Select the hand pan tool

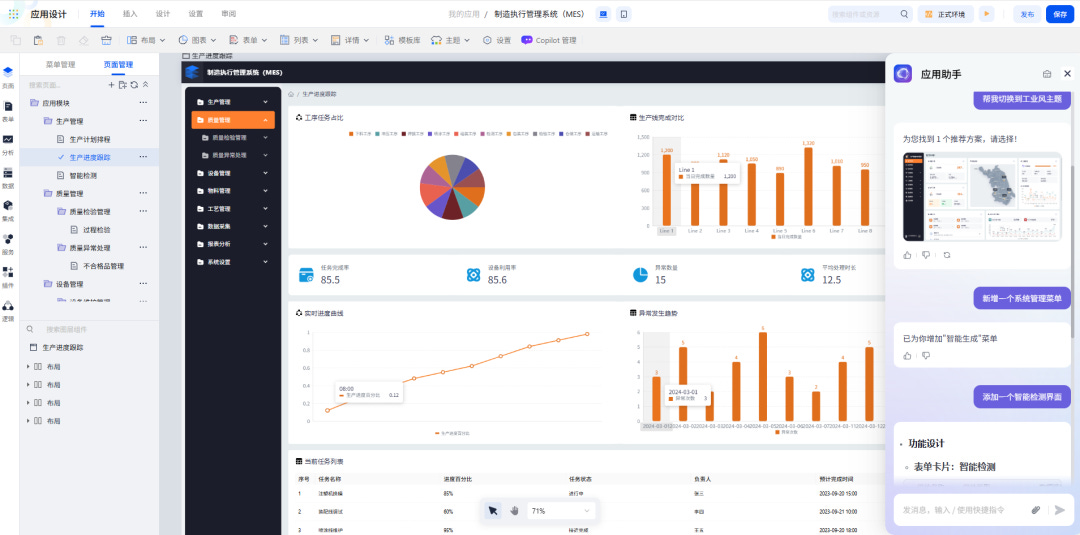tap(514, 510)
